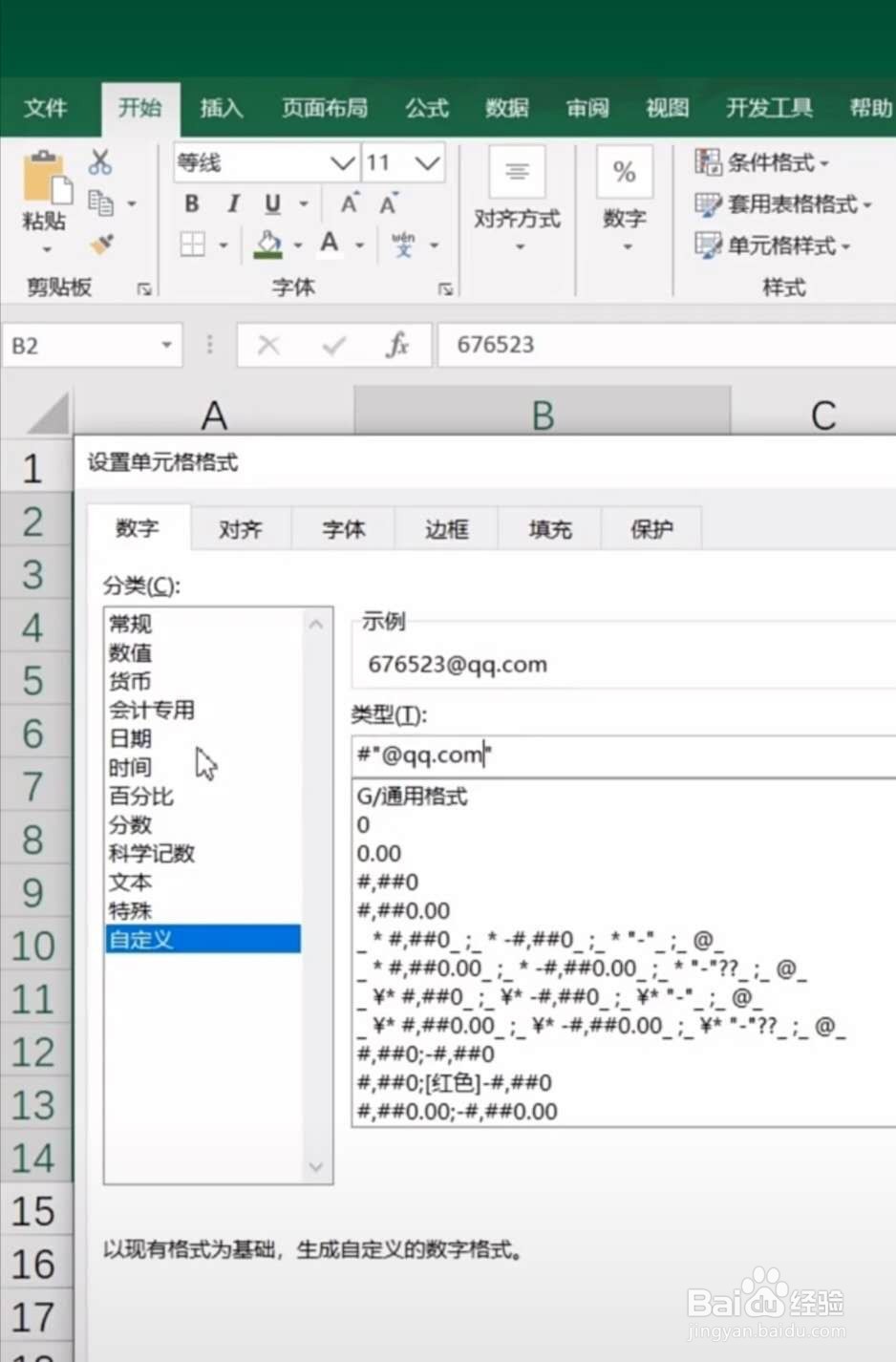The height and width of the screenshot is (1362, 896).
Task: Click the Insert Function fx icon
Action: coord(400,345)
